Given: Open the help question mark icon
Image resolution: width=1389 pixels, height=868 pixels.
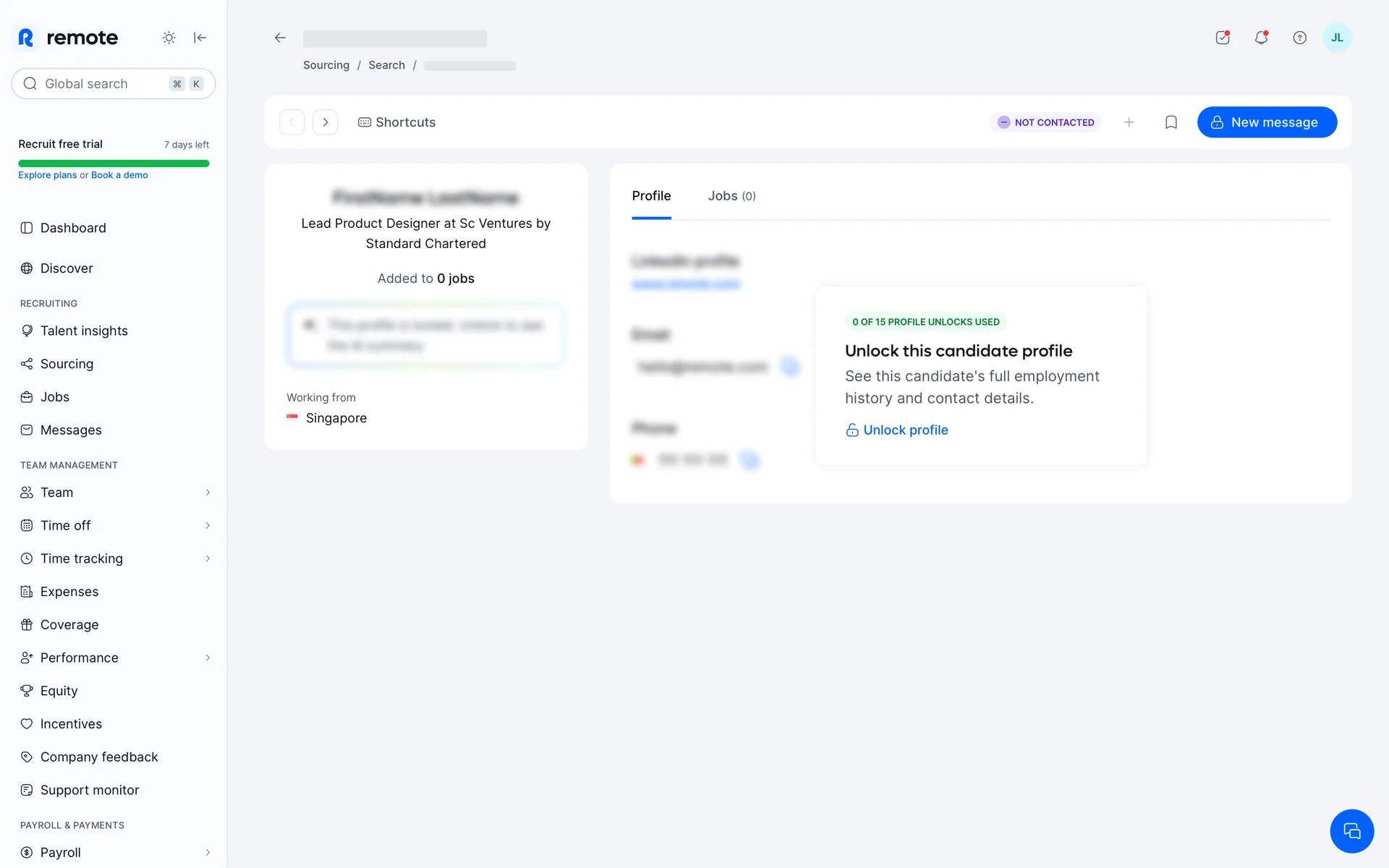Looking at the screenshot, I should [x=1299, y=38].
